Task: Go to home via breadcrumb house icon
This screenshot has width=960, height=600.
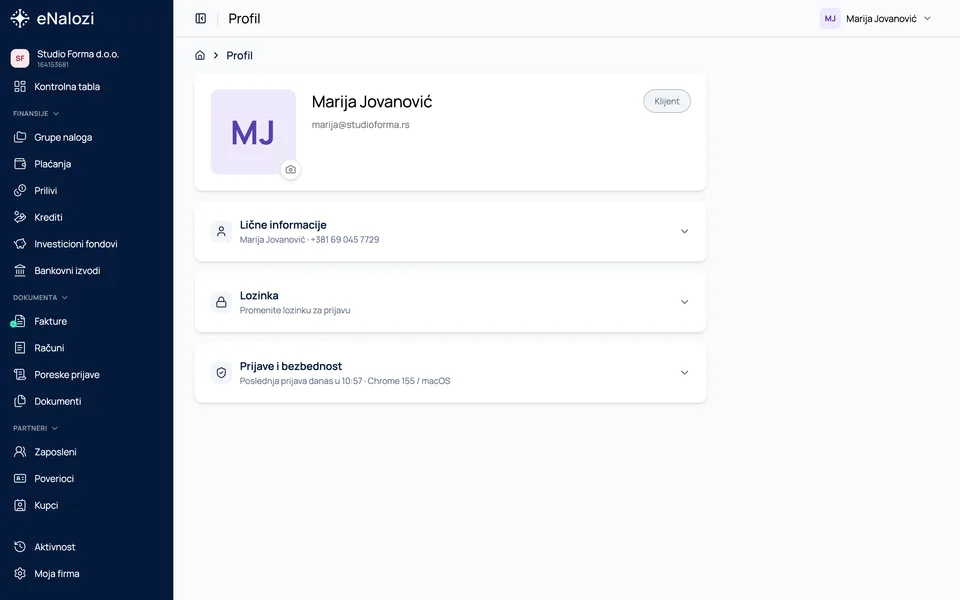Action: pyautogui.click(x=200, y=55)
